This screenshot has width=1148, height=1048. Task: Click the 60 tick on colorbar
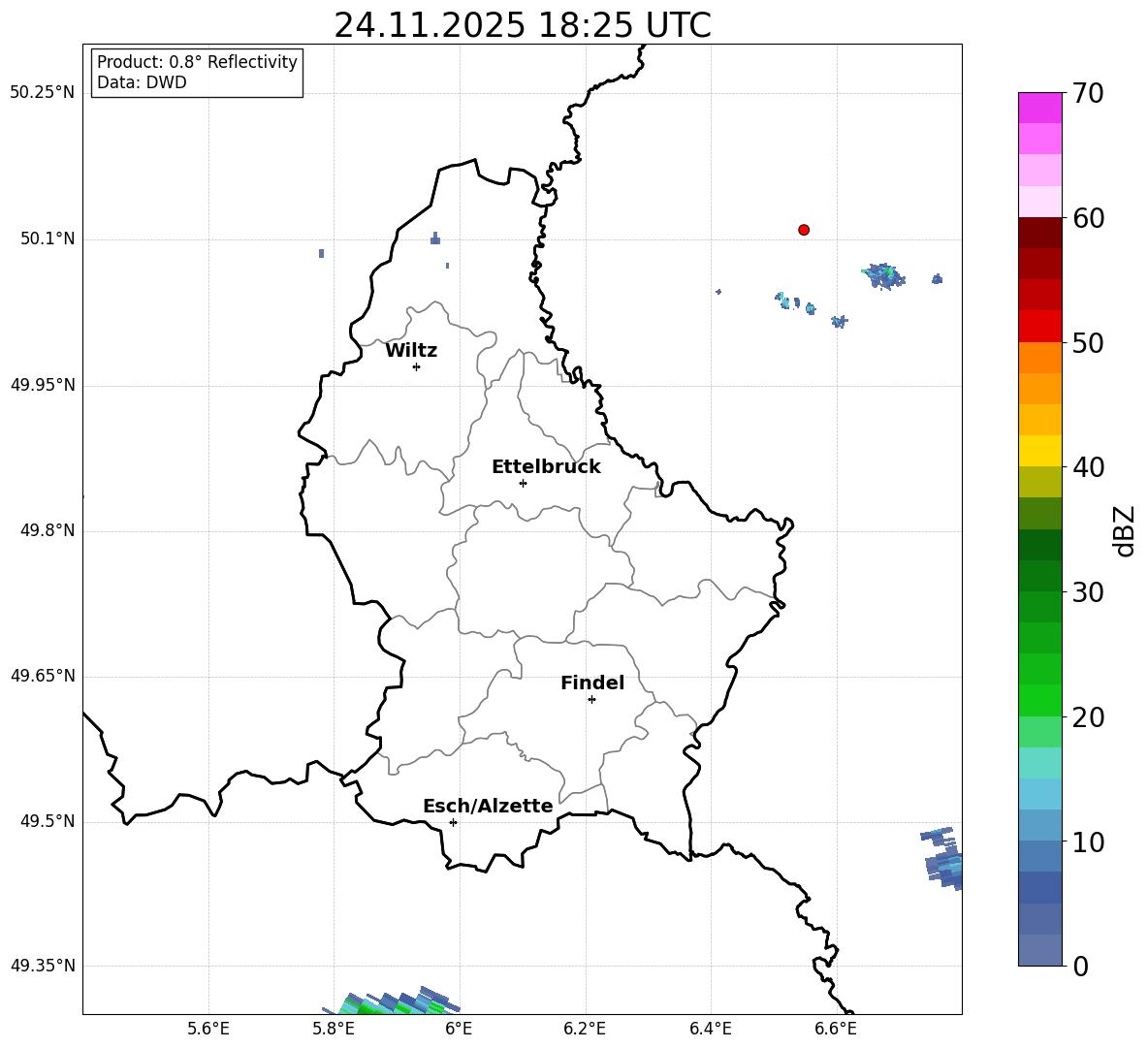click(x=1087, y=218)
